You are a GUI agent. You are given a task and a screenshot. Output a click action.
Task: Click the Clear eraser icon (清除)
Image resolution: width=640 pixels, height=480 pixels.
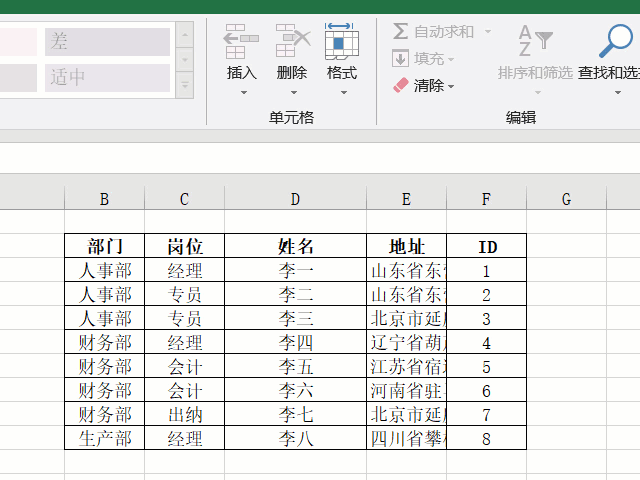pyautogui.click(x=401, y=85)
